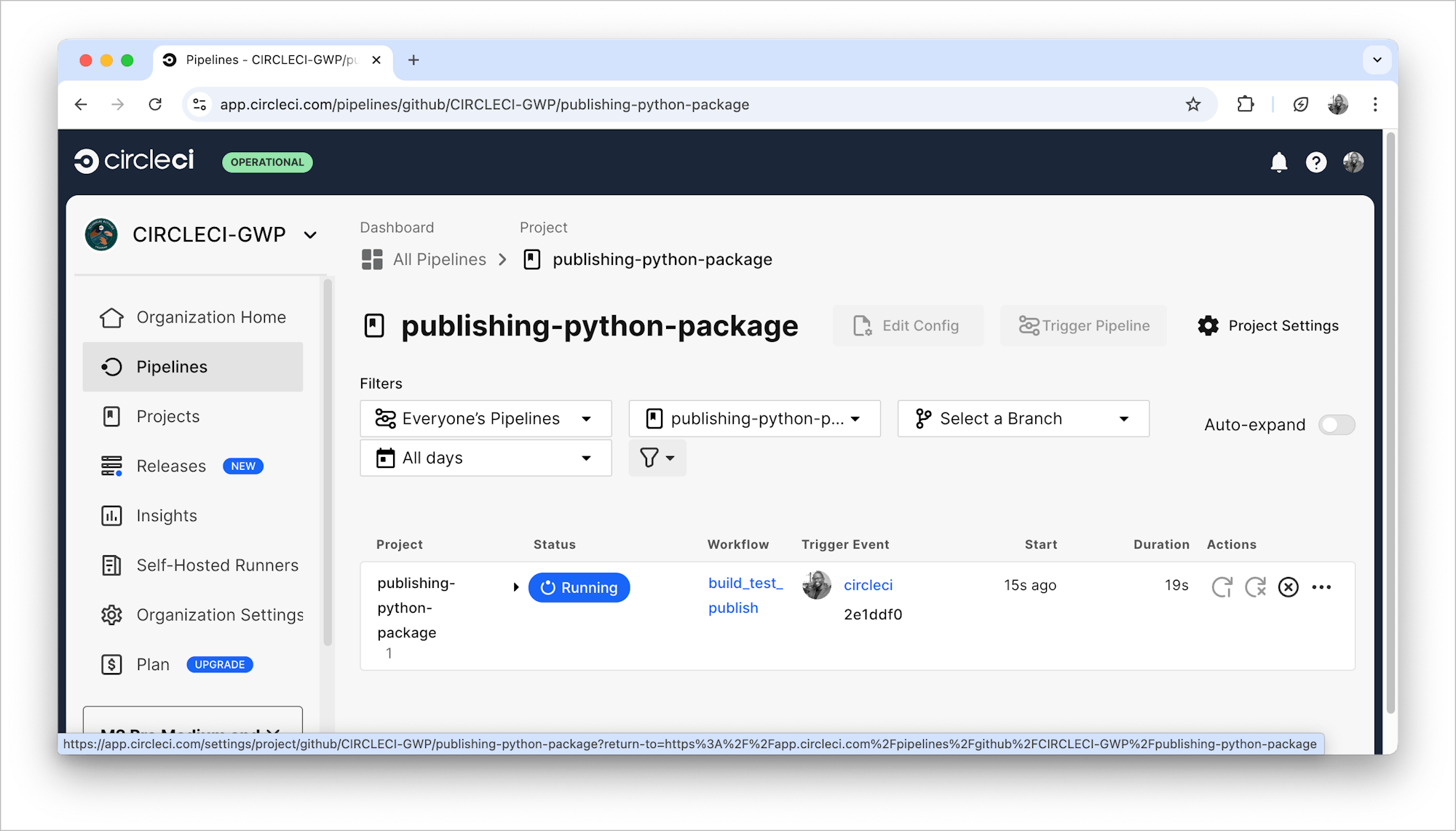Cancel the running workflow
Screen dimensions: 1456x831
tap(1288, 587)
